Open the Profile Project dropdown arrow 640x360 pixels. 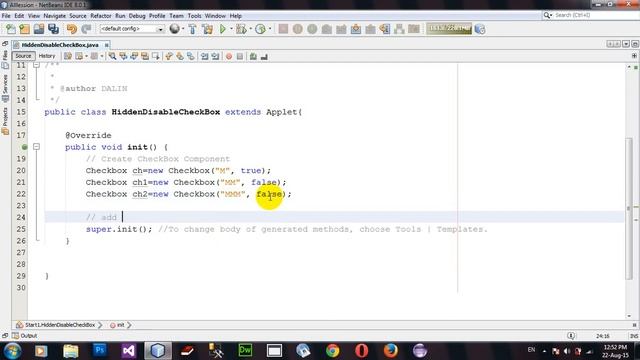(x=270, y=29)
